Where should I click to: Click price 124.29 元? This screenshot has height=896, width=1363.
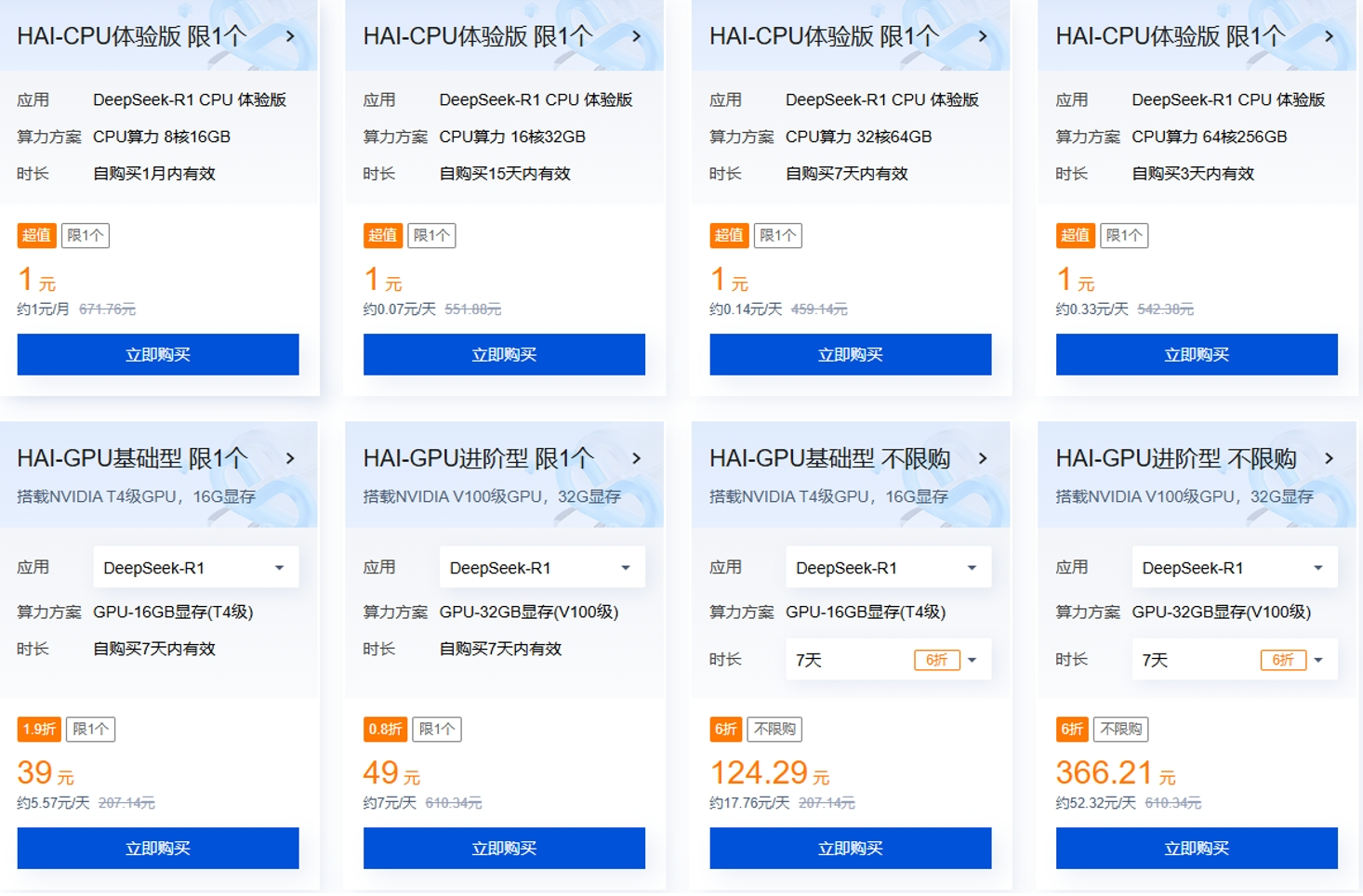coord(770,773)
